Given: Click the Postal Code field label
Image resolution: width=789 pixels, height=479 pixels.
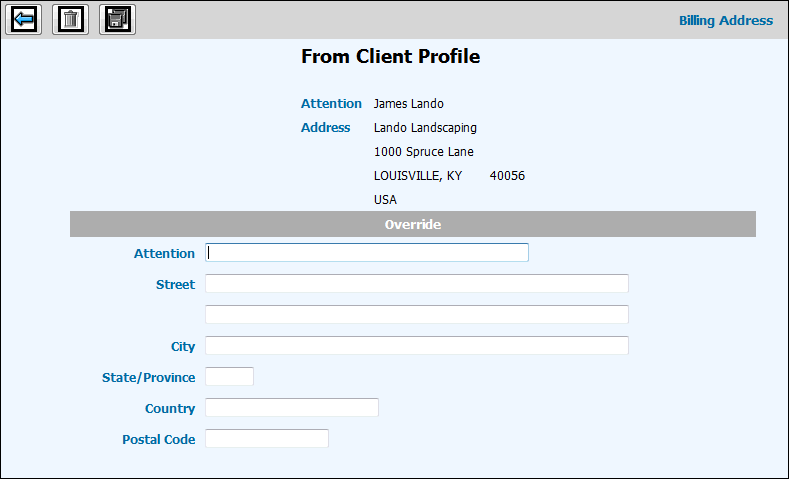Looking at the screenshot, I should pos(158,440).
